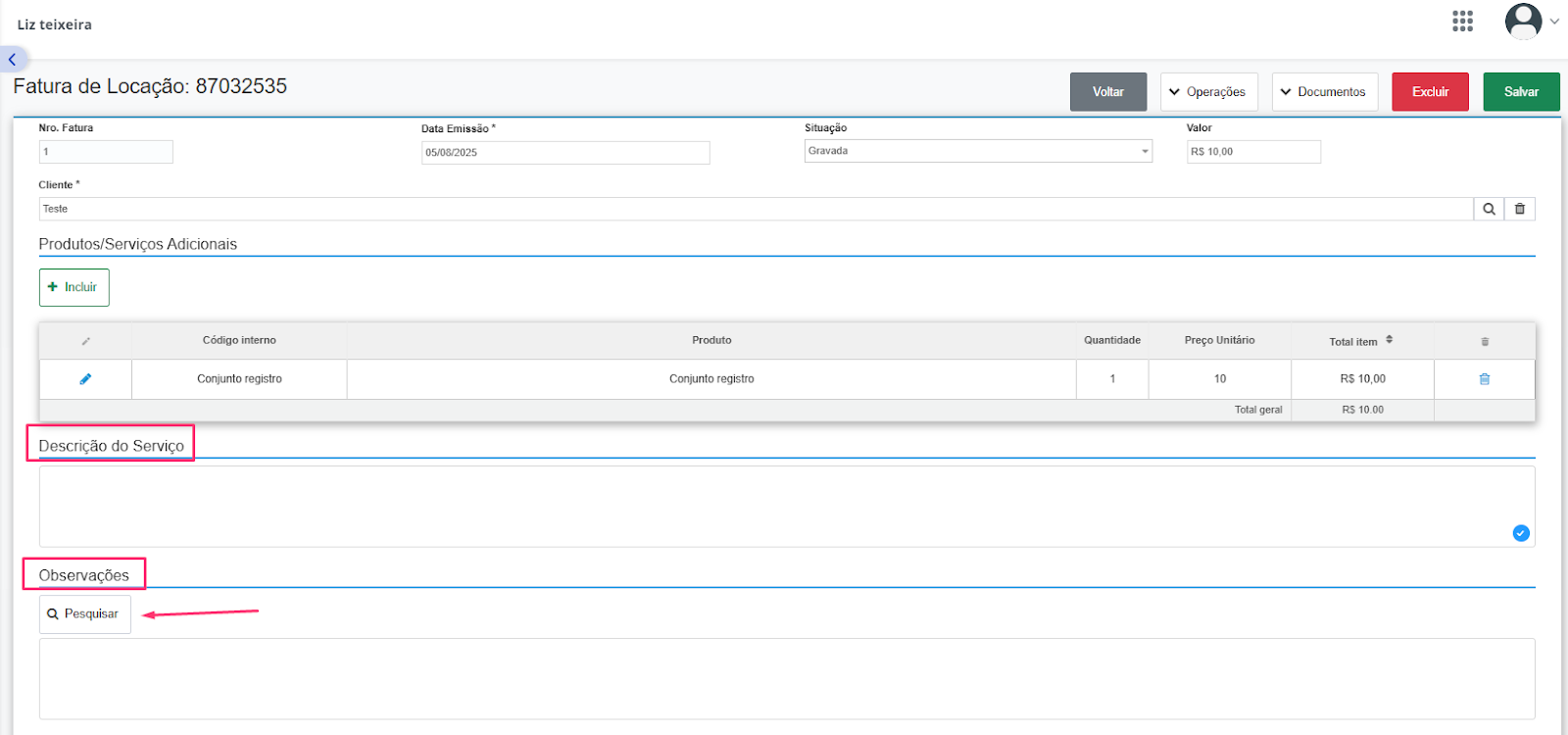Screen dimensions: 1568x735
Task: Delete the Conjunto registro row
Action: tap(1485, 379)
